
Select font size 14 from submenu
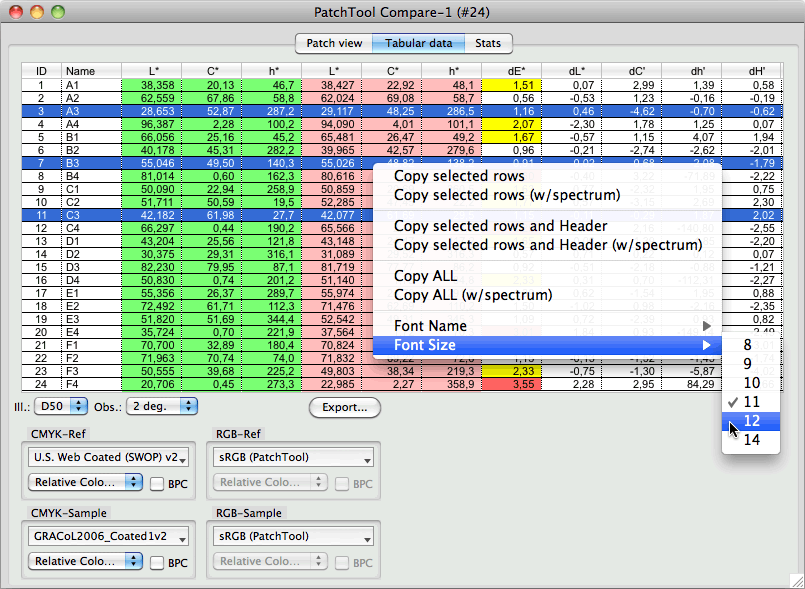point(751,440)
